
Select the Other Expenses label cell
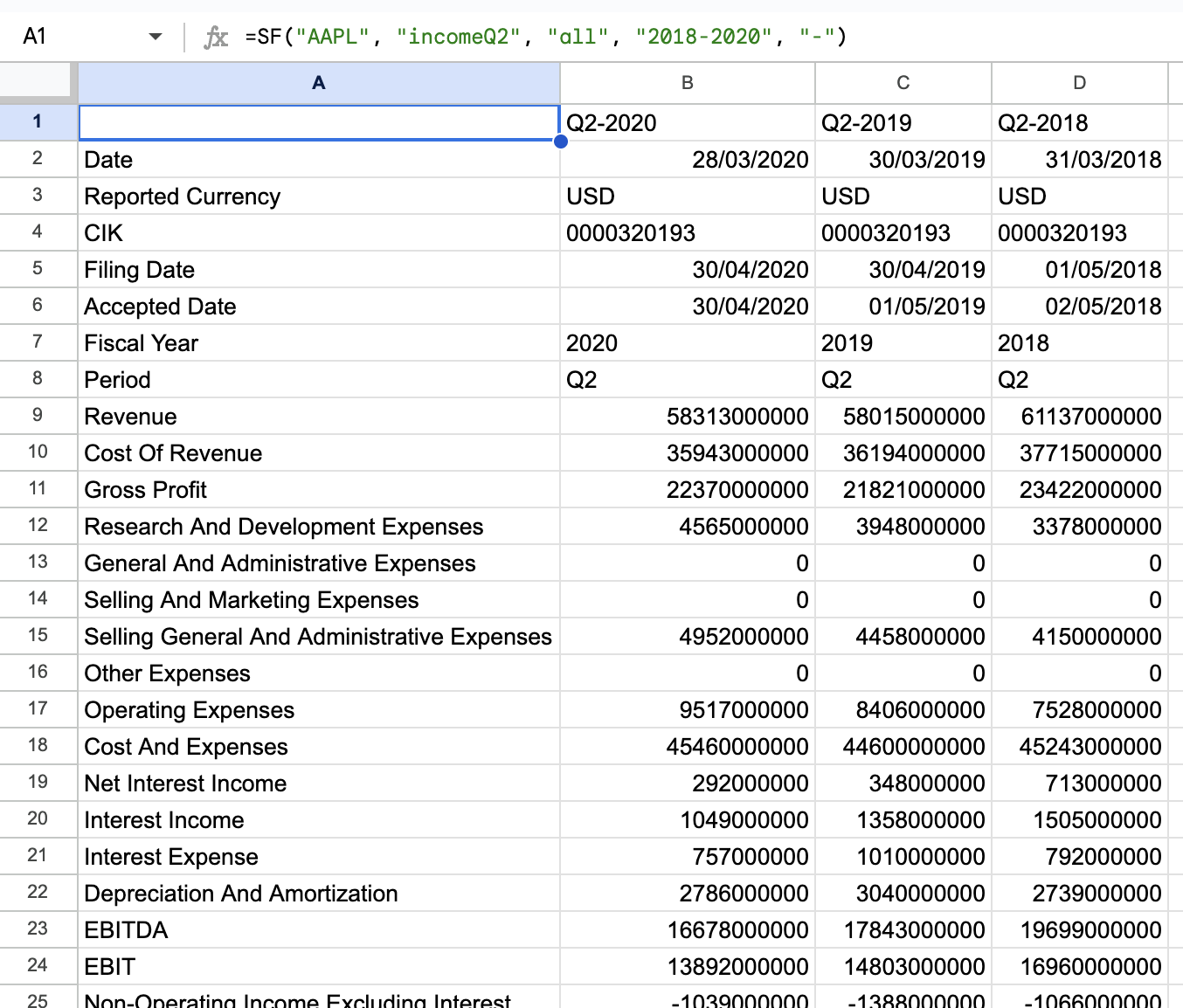click(319, 673)
